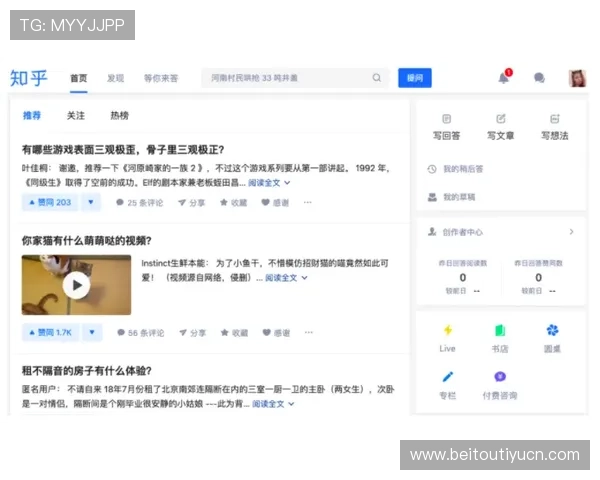600x480 pixels.
Task: Click the blue 提问 ask button
Action: pos(415,78)
